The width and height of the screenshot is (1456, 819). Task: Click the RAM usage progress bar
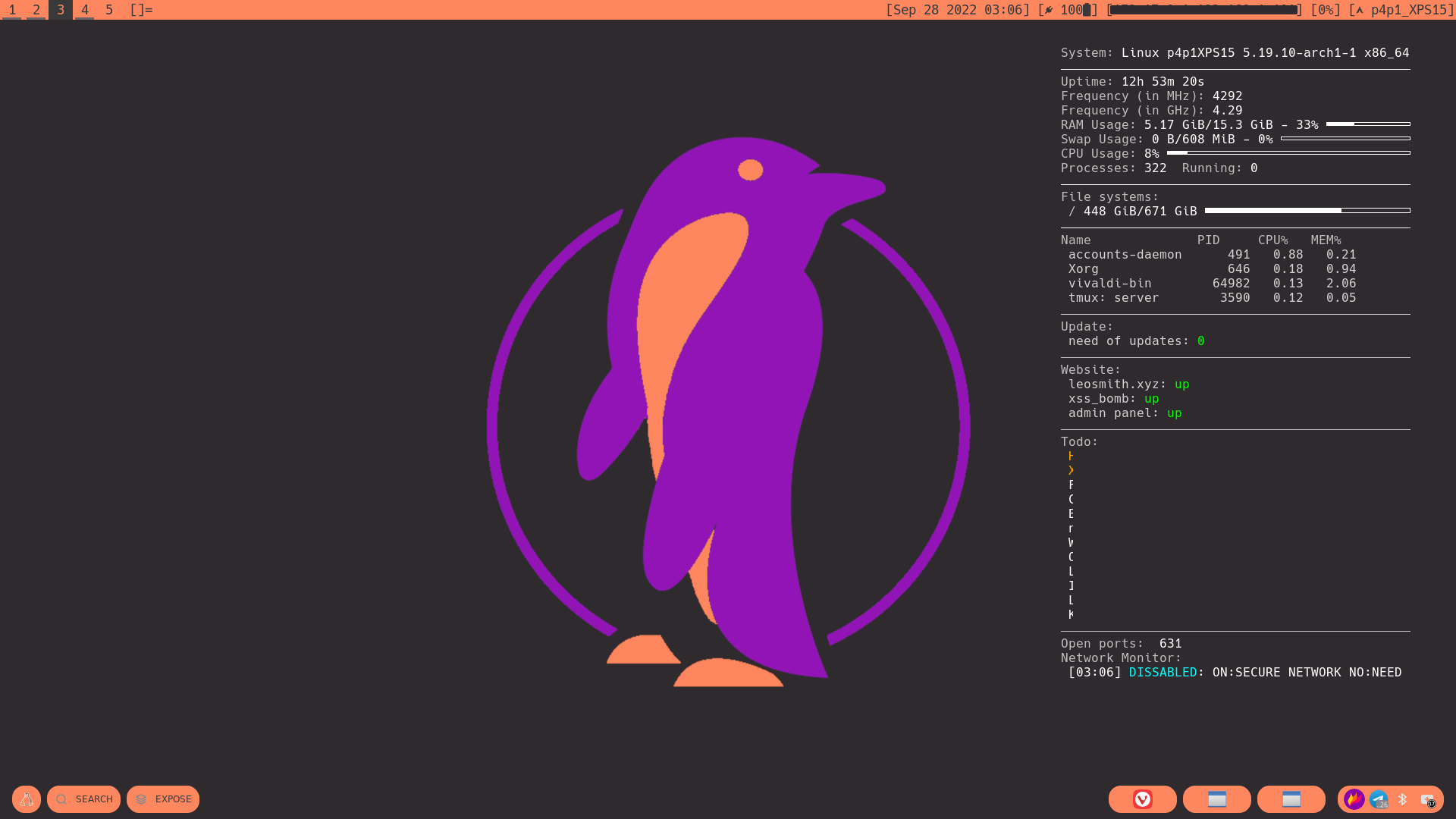(1368, 124)
